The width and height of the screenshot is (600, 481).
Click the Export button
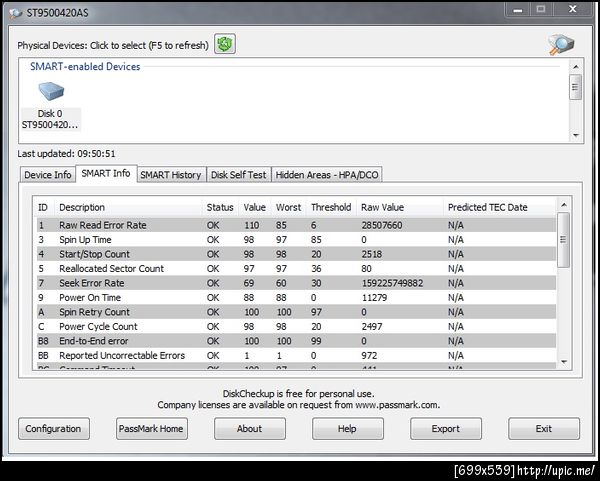tap(446, 429)
